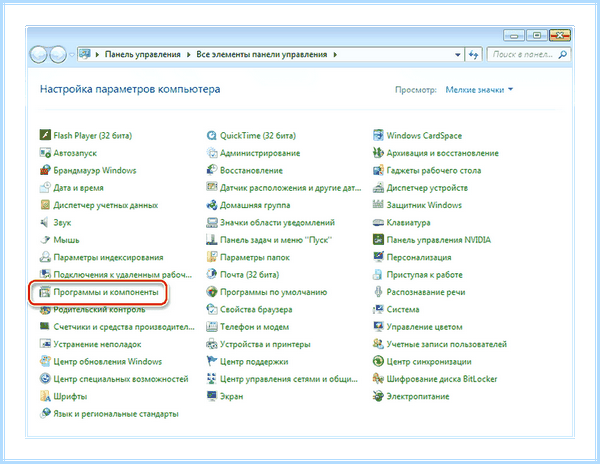Open Персонализация entry
Screen dimensions: 600x464
point(419,257)
